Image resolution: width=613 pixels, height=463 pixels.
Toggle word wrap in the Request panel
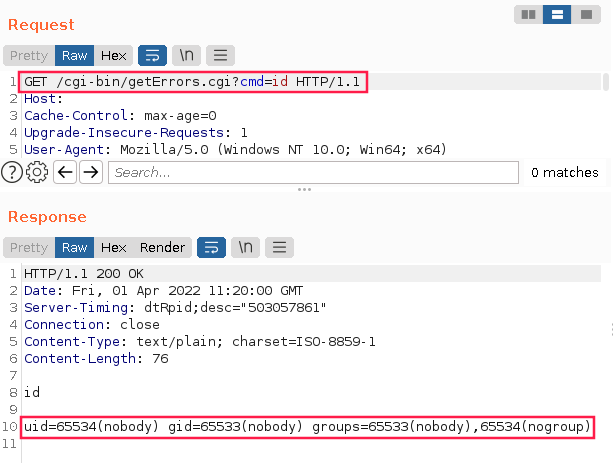(x=152, y=55)
